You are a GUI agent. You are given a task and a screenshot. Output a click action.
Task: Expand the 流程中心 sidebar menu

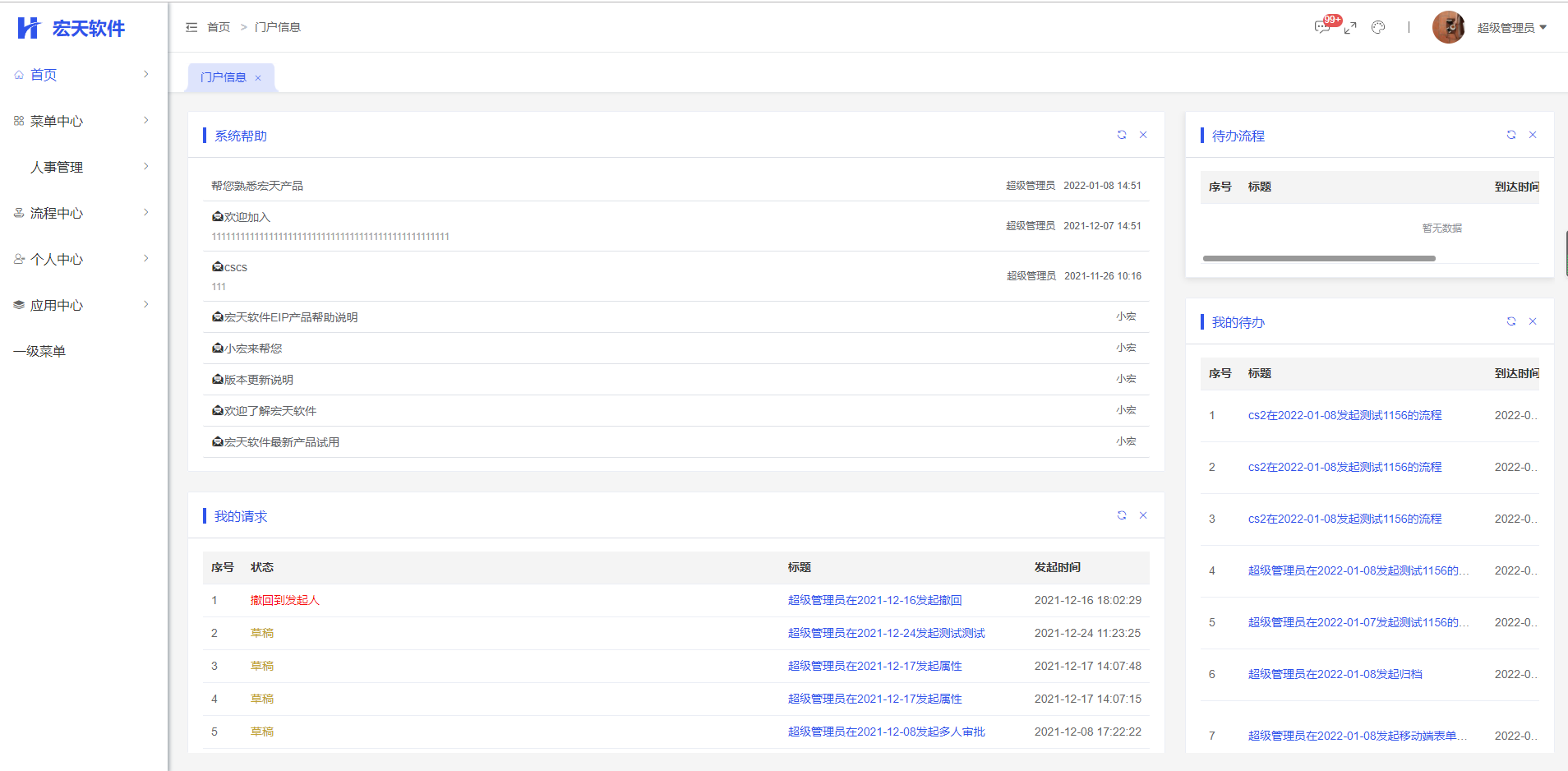[81, 213]
